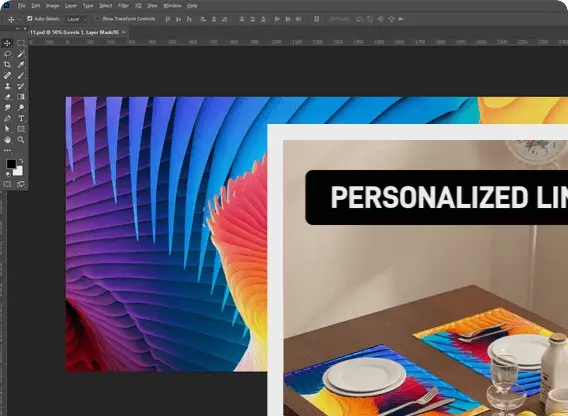Open the extra tools three-dots menu

point(7,150)
